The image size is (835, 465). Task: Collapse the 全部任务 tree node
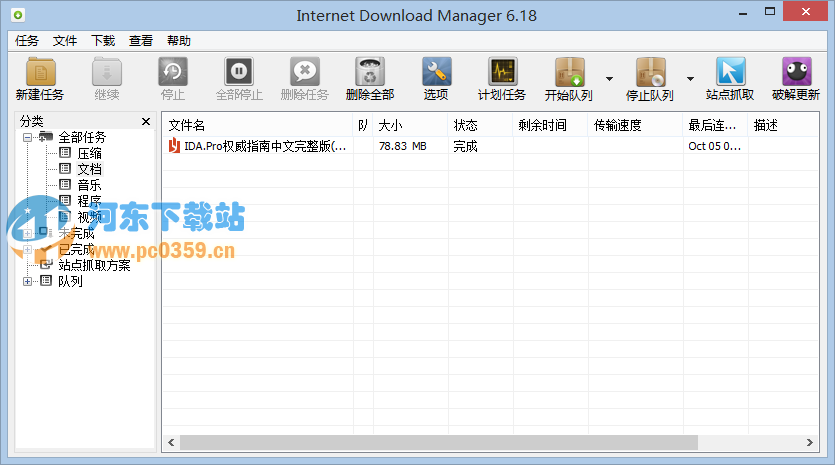tap(27, 137)
